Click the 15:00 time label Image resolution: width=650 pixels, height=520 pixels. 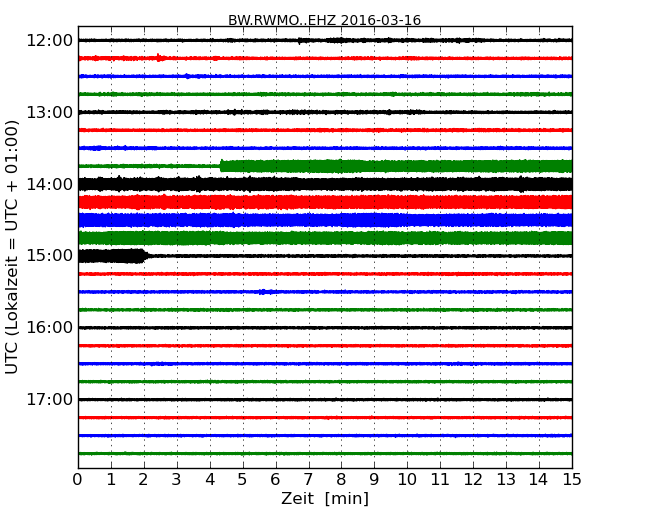[50, 256]
